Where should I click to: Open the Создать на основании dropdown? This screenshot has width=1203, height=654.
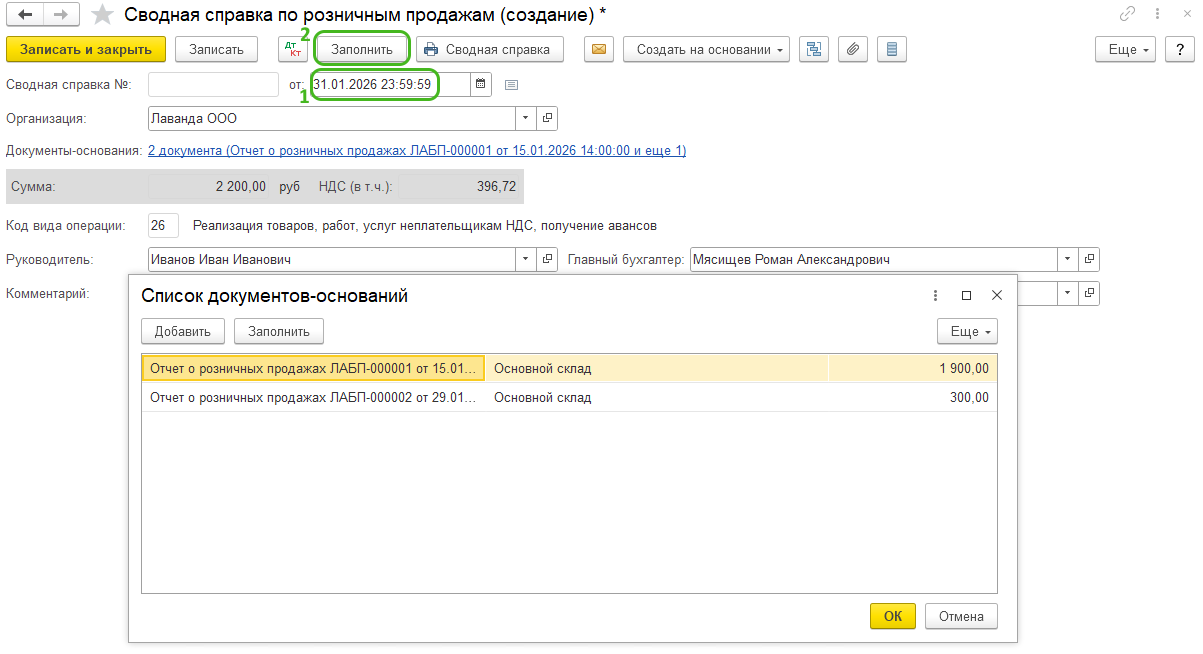[x=706, y=49]
